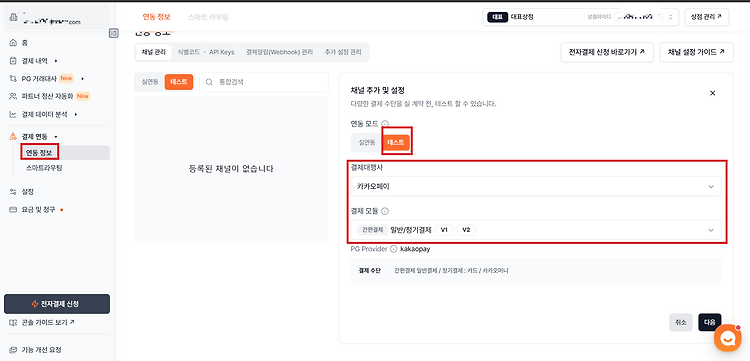
Task: Click the info icon beside PG Provider
Action: click(394, 249)
